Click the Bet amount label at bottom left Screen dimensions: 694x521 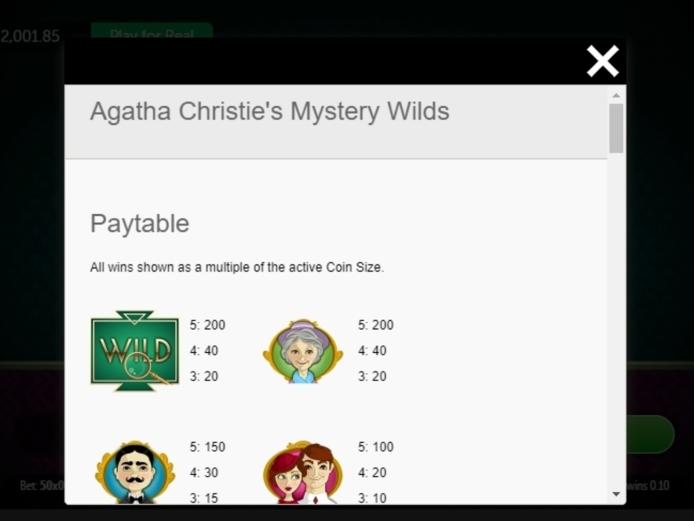(x=42, y=486)
